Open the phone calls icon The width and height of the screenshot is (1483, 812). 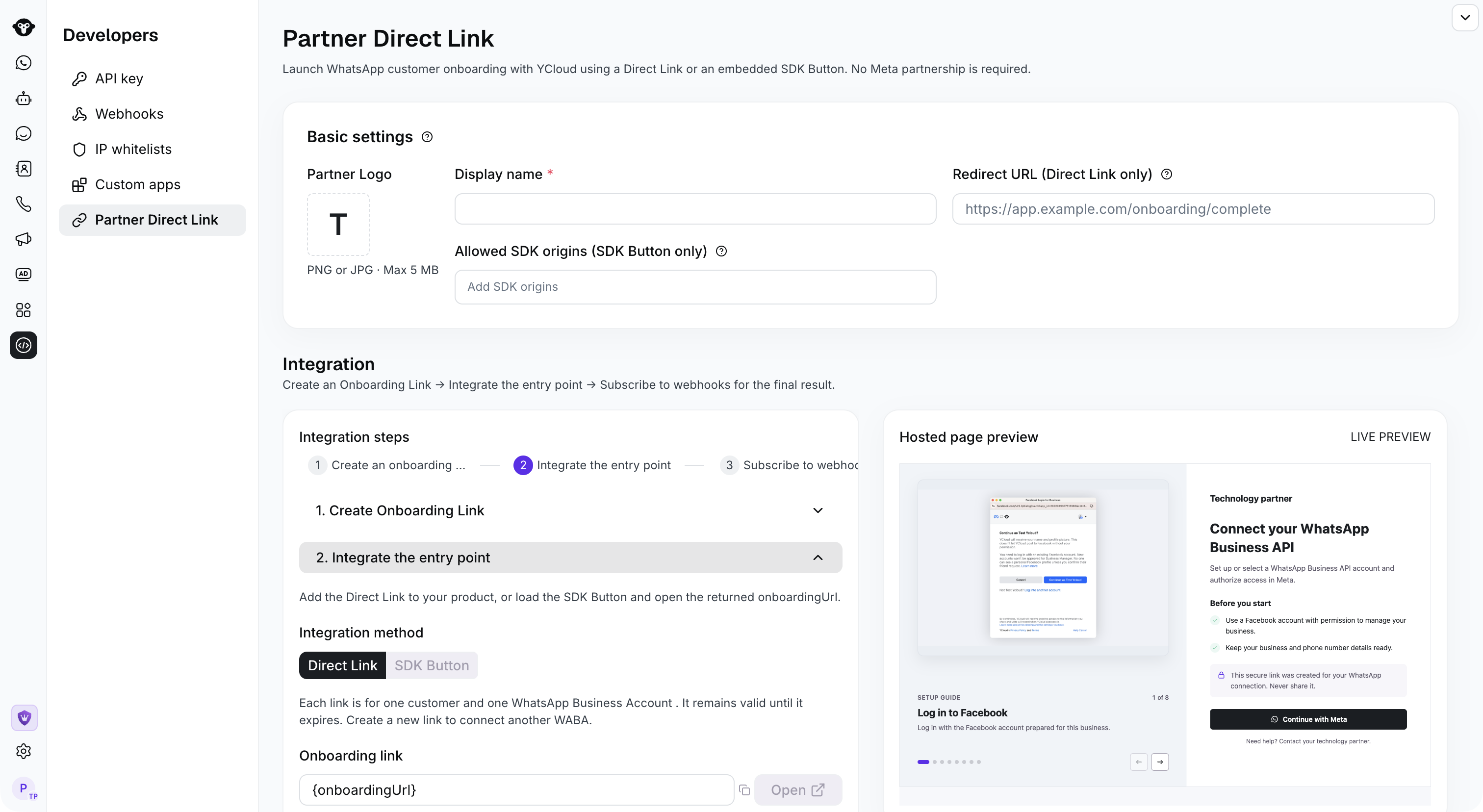click(23, 203)
